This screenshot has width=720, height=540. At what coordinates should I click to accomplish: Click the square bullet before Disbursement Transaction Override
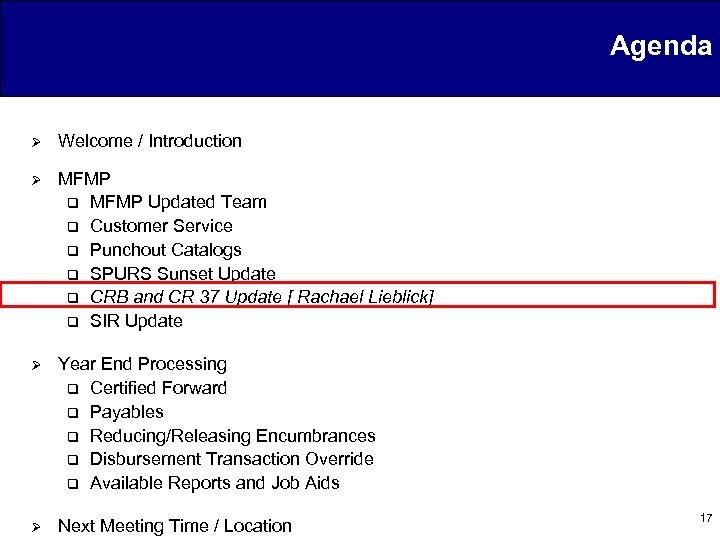pyautogui.click(x=73, y=460)
